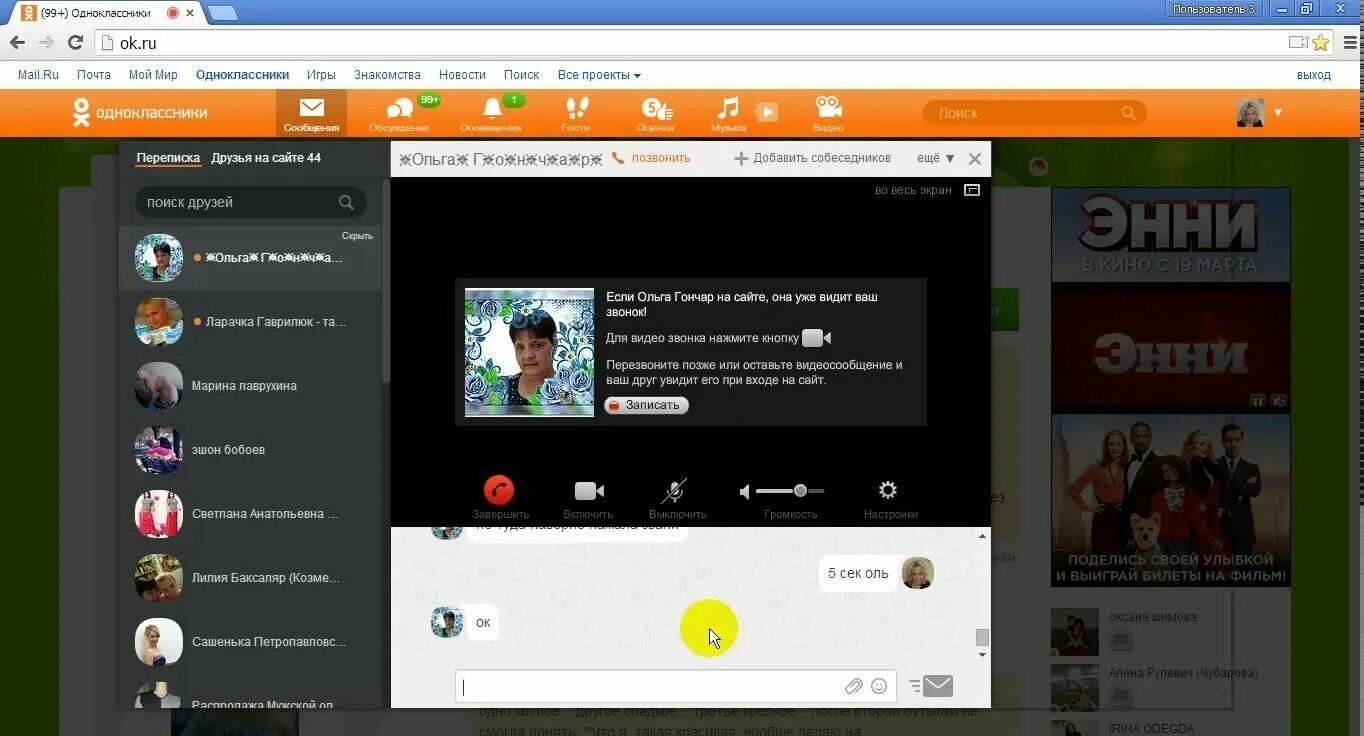
Task: Click the fullscreen icon in call
Action: [x=972, y=190]
